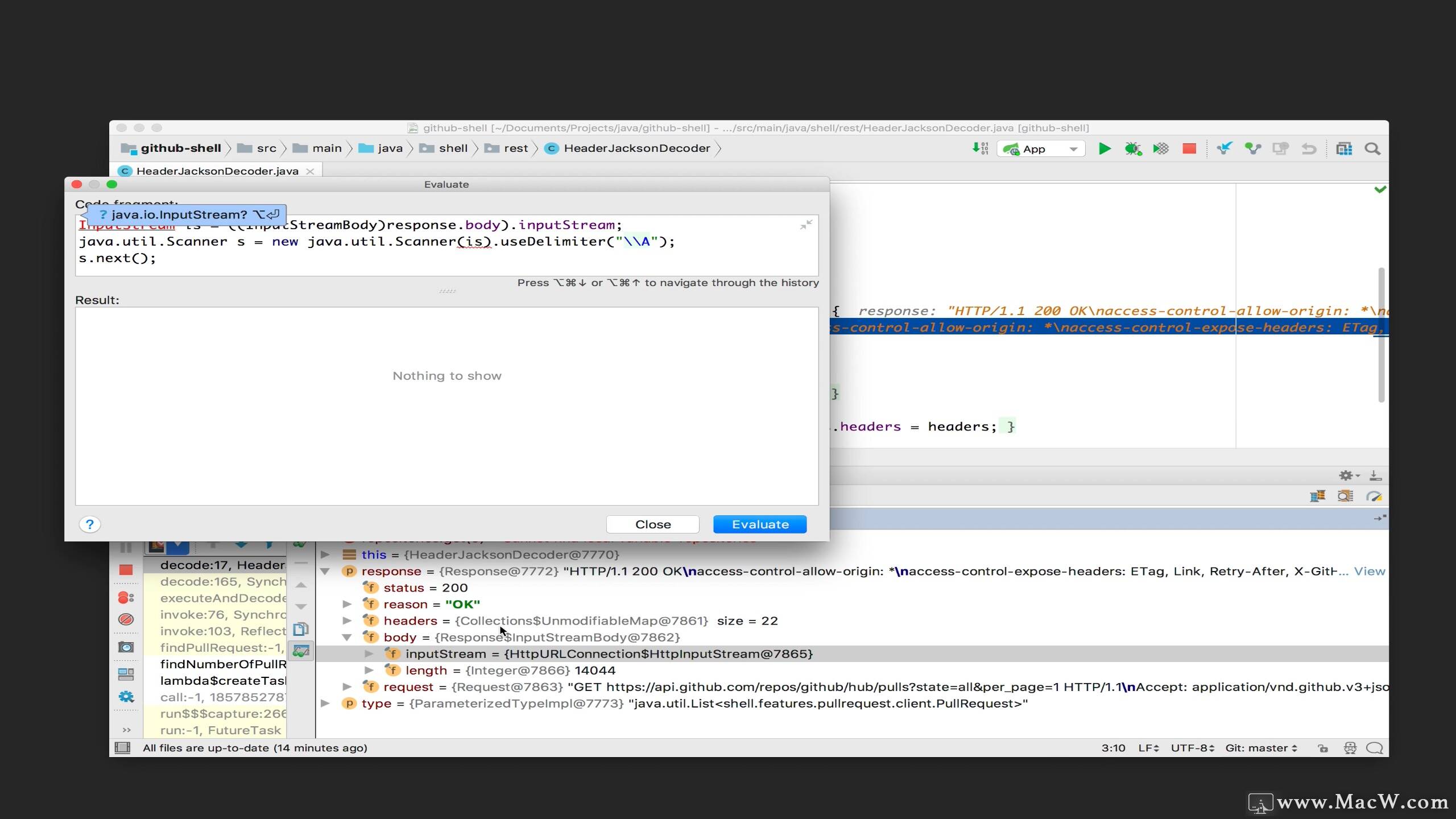Open Search Everywhere magnifier icon

[1372, 148]
